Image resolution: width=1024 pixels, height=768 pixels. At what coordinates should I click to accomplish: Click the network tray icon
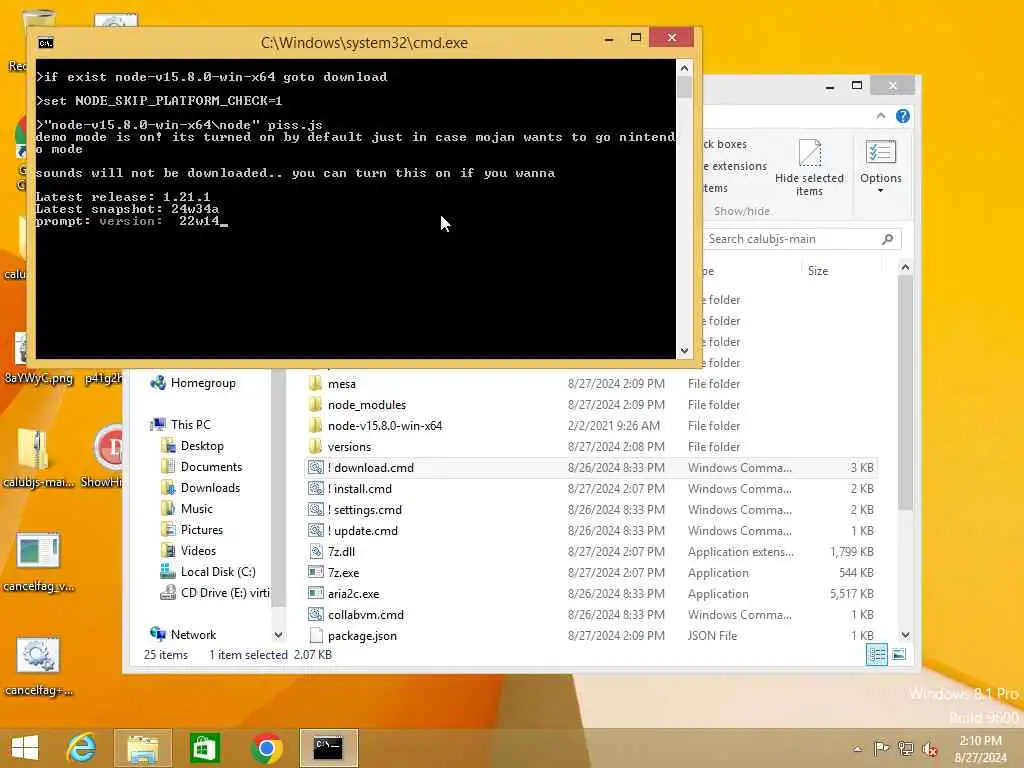(x=905, y=748)
